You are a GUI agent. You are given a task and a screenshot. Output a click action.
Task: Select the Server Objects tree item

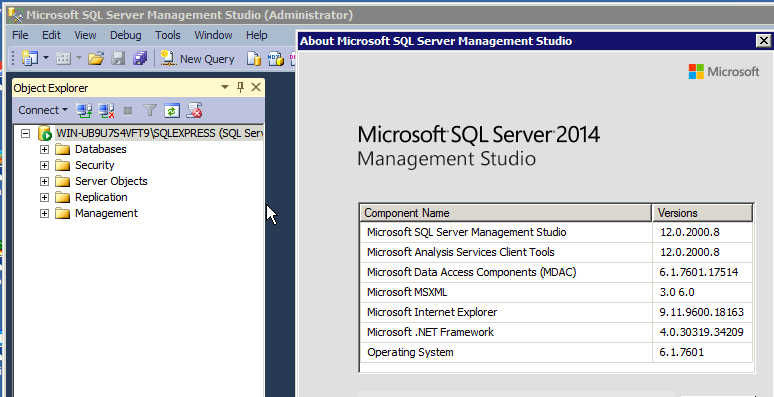click(111, 181)
